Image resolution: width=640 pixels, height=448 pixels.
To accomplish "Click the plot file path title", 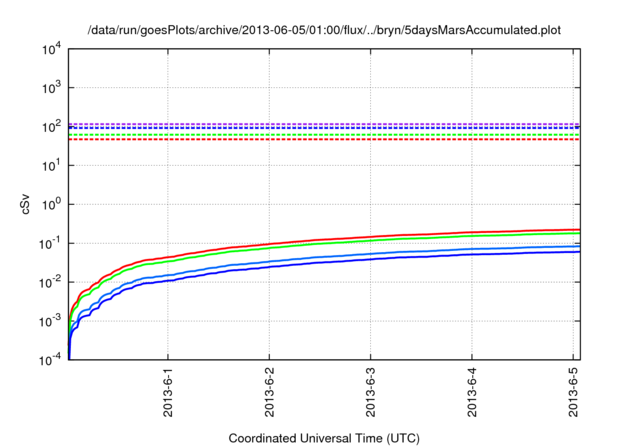I will pos(324,30).
